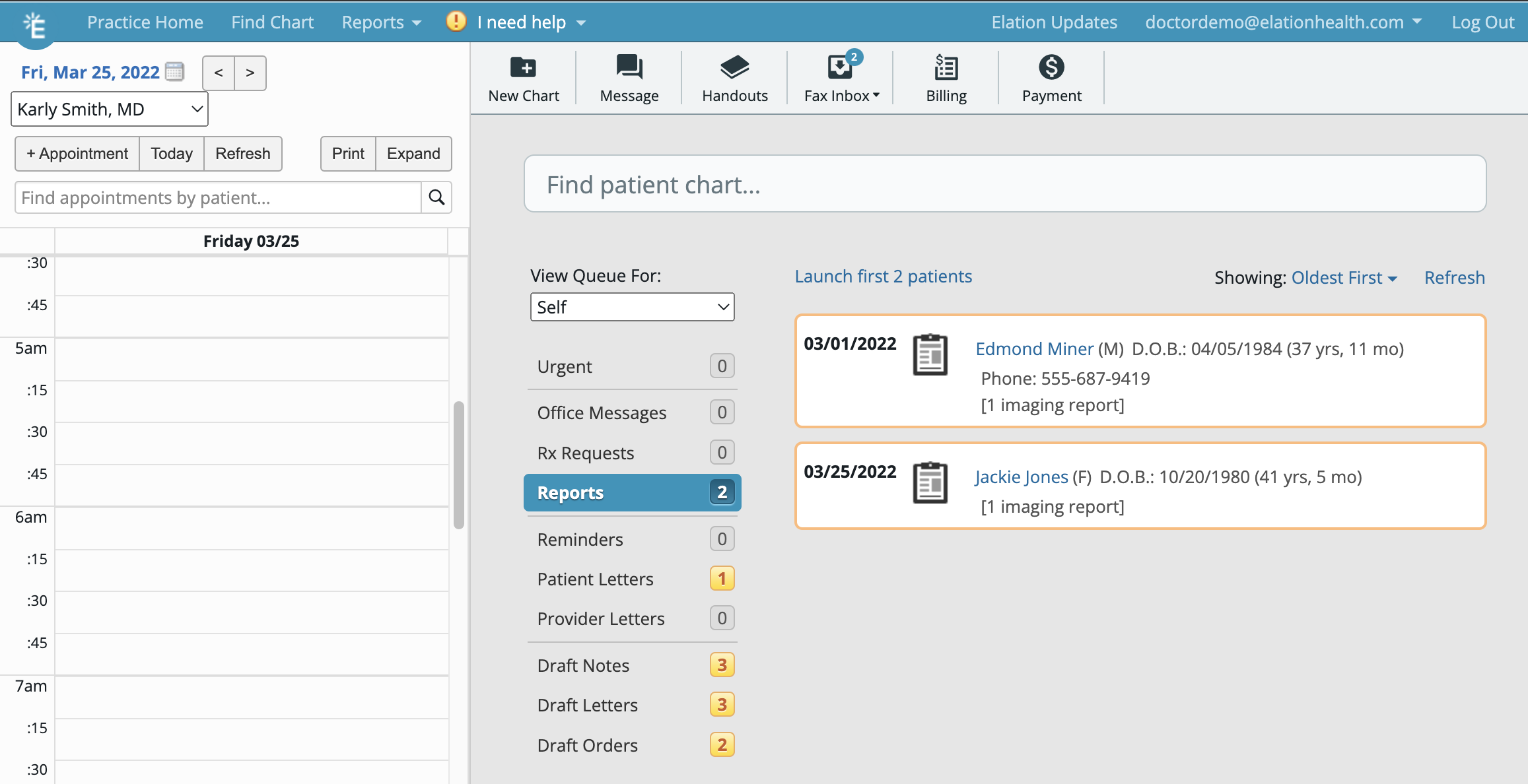
Task: Open the calendar date picker
Action: 174,71
